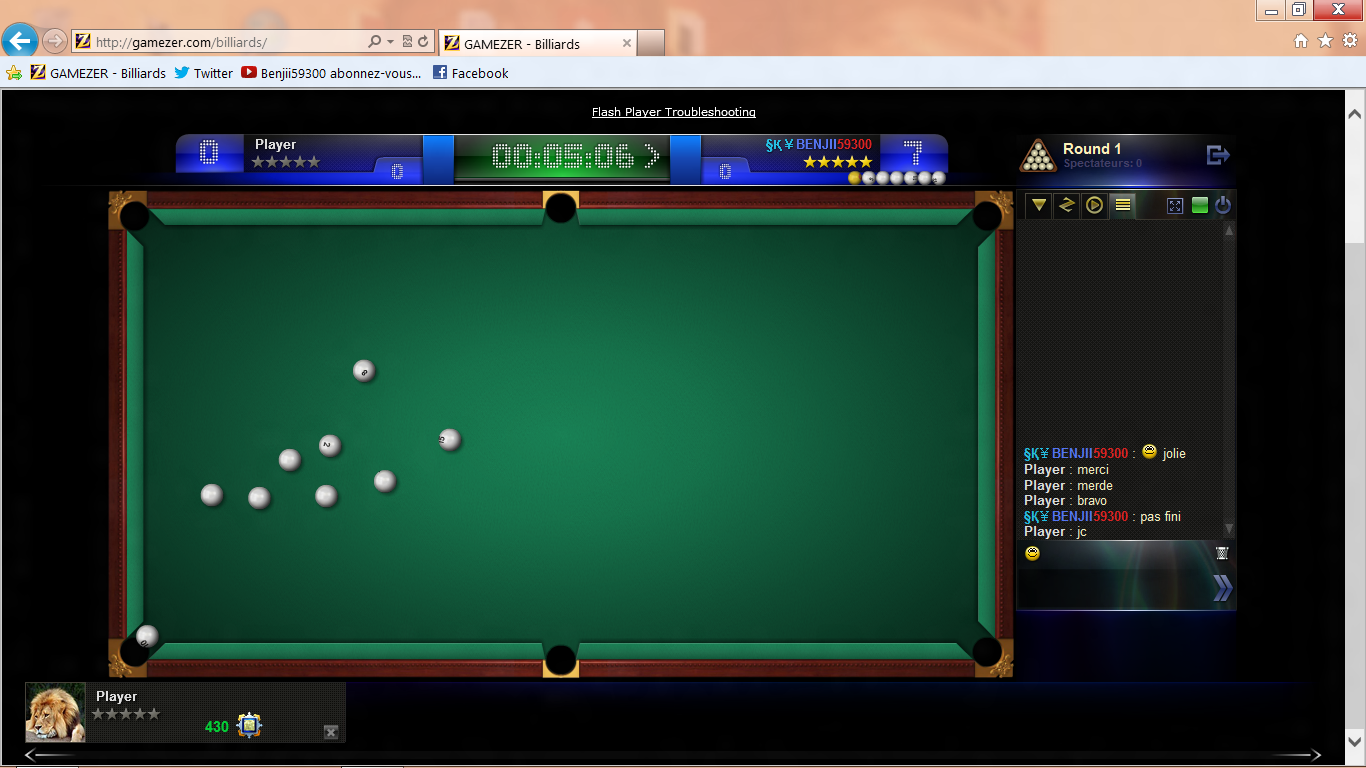The height and width of the screenshot is (768, 1366).
Task: Click the top middle pocket
Action: coord(561,208)
